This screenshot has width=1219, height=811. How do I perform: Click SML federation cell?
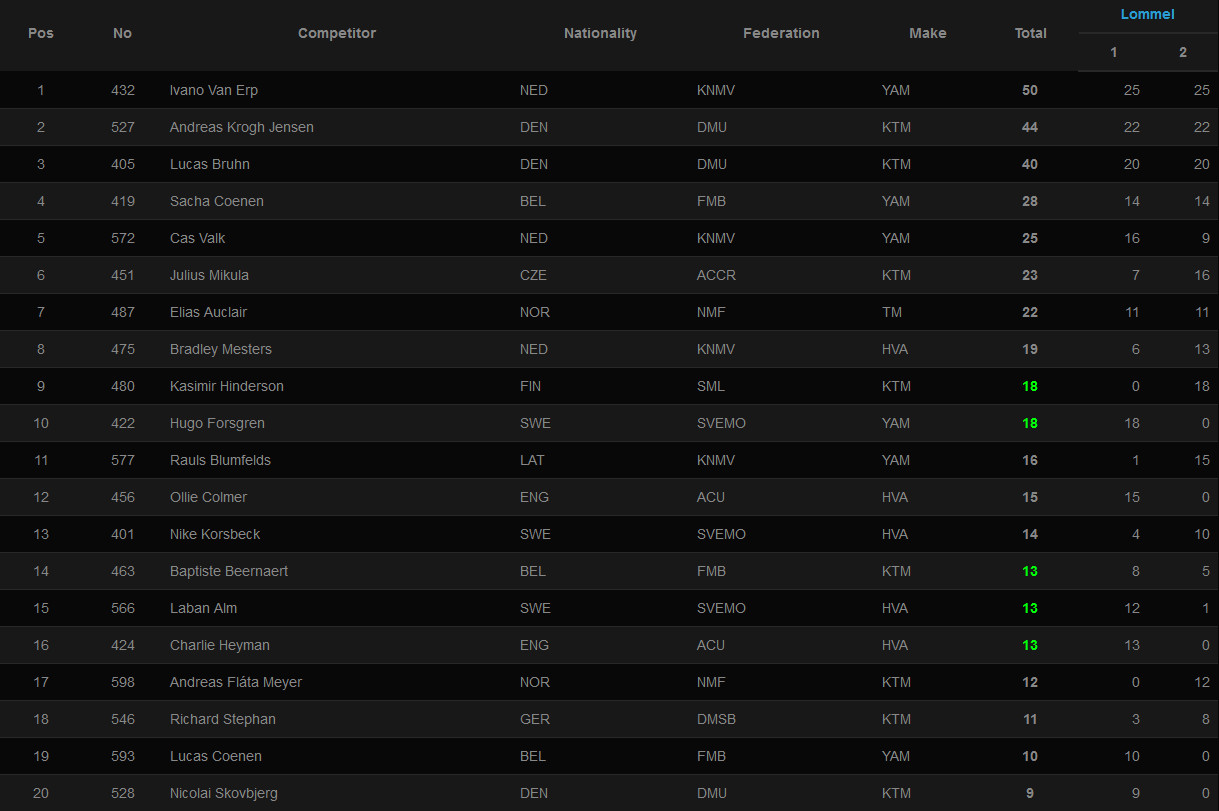(711, 386)
